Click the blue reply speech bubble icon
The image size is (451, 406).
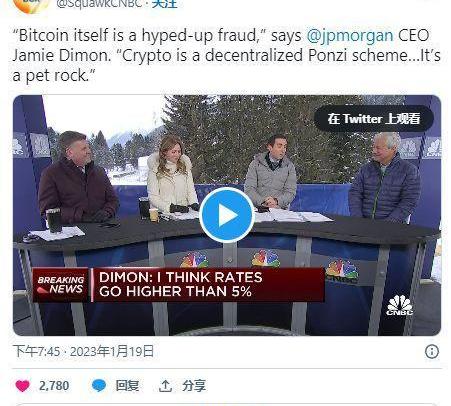(x=99, y=386)
